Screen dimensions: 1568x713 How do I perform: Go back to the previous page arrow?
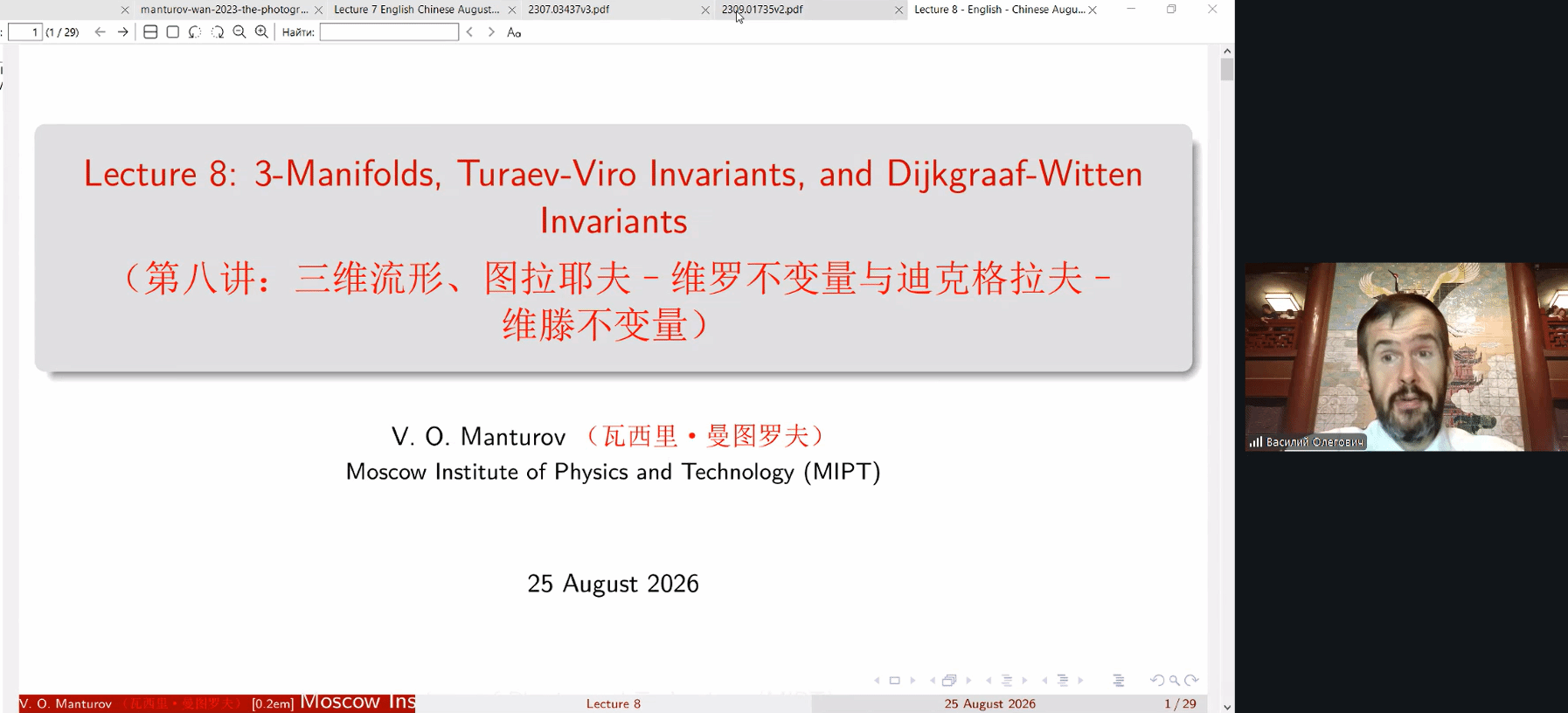(x=101, y=32)
